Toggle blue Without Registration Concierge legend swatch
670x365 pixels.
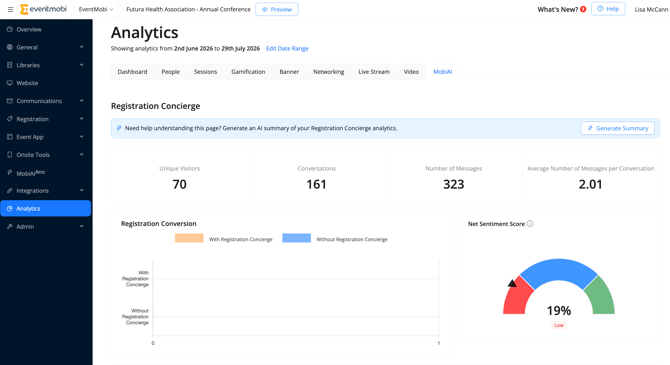click(x=297, y=238)
